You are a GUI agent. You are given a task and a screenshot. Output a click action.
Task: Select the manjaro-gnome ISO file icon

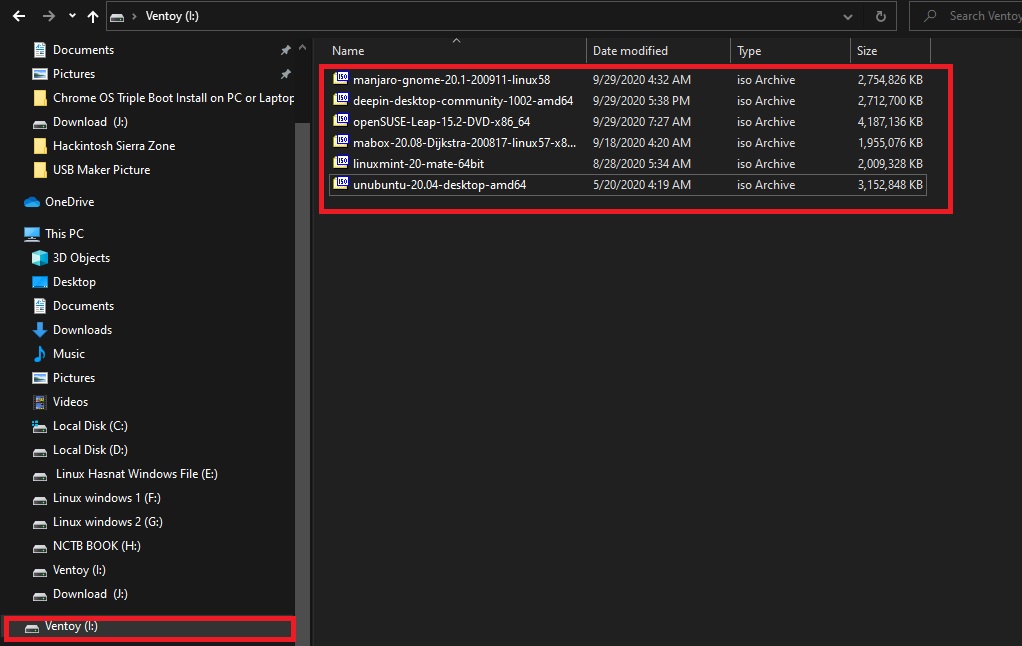point(341,79)
